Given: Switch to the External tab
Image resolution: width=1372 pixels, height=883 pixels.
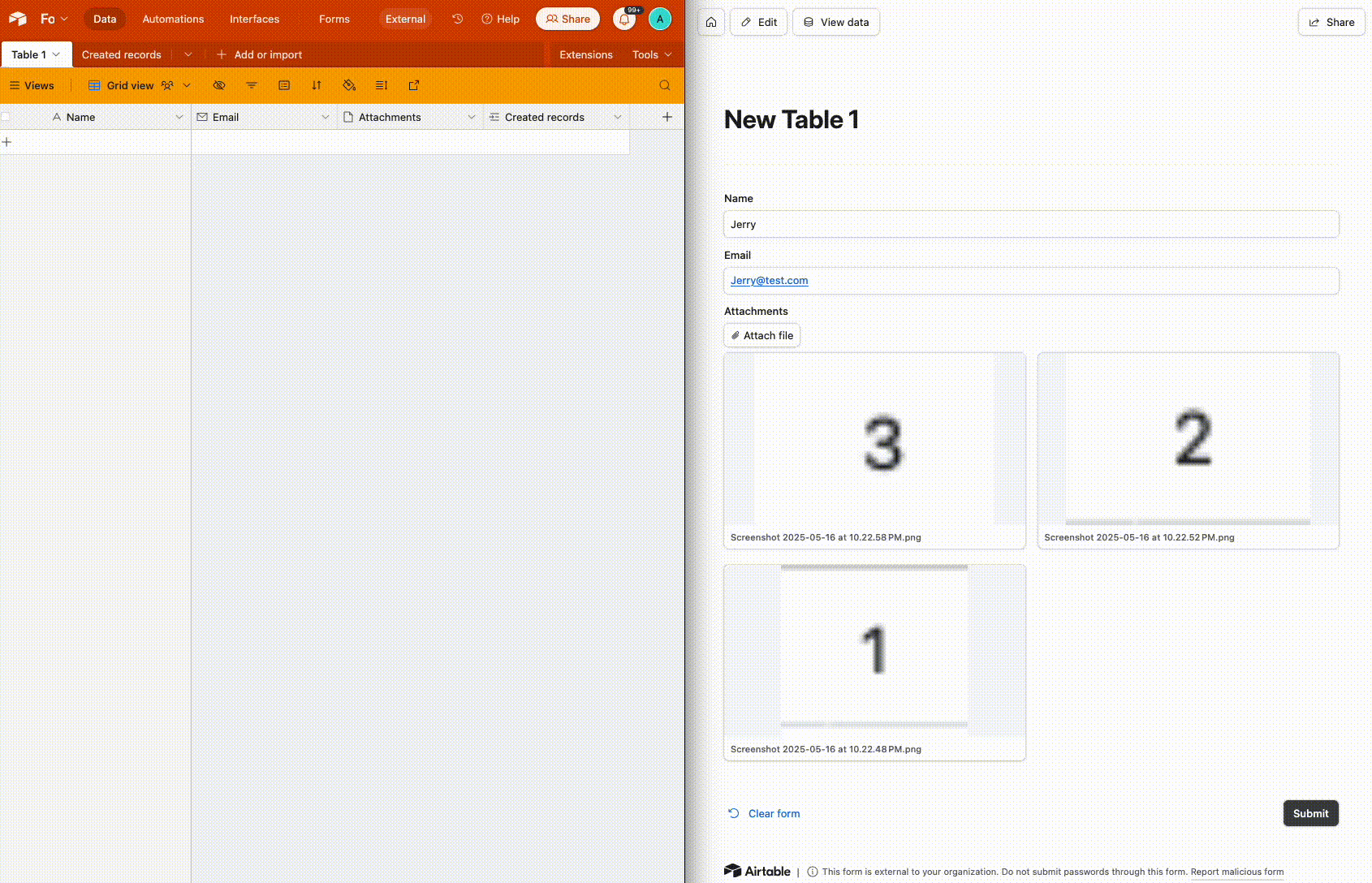Looking at the screenshot, I should coord(405,19).
